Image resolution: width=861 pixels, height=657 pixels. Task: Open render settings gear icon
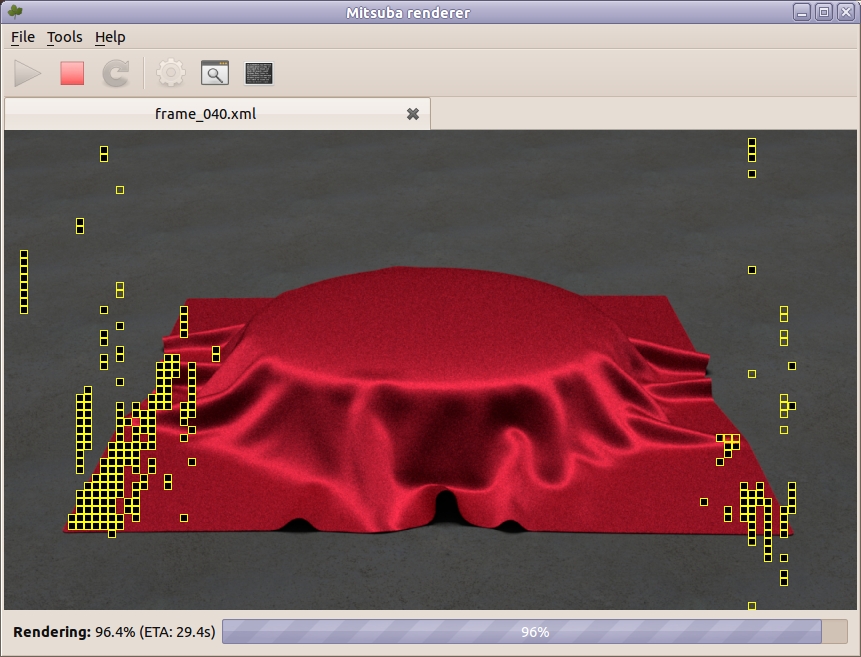pyautogui.click(x=172, y=73)
